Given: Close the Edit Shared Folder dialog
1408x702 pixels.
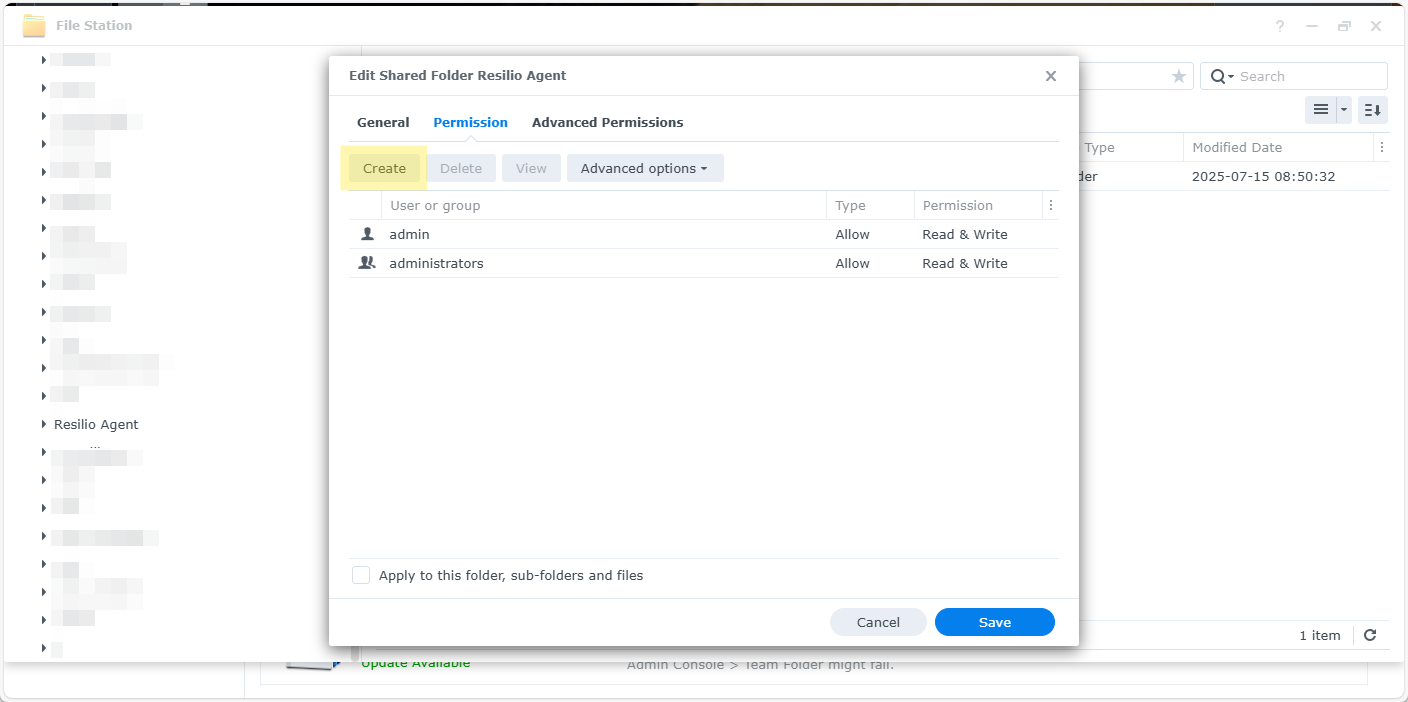Looking at the screenshot, I should click(x=1051, y=76).
